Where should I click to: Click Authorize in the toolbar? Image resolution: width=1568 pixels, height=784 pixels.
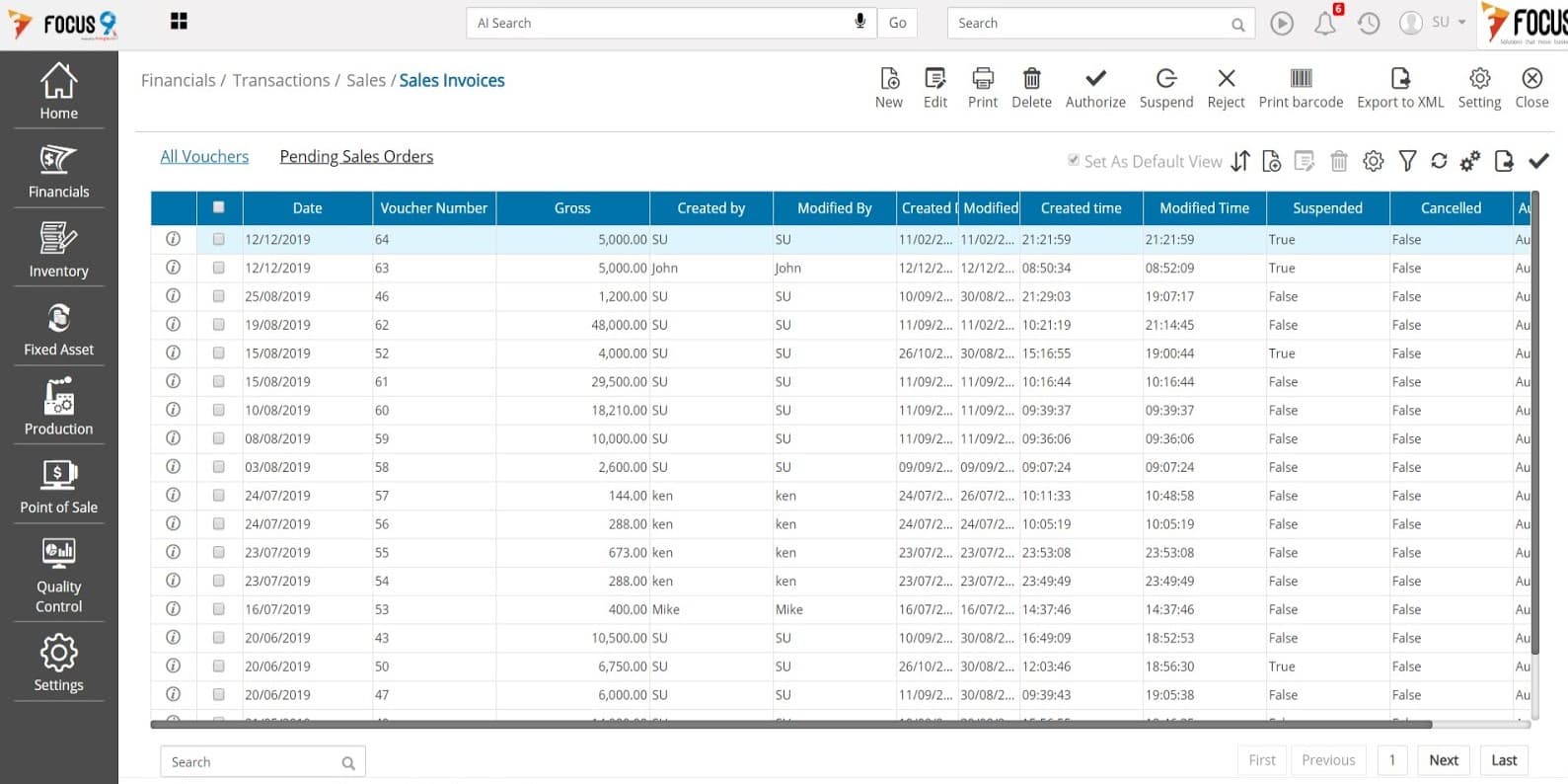pyautogui.click(x=1095, y=88)
